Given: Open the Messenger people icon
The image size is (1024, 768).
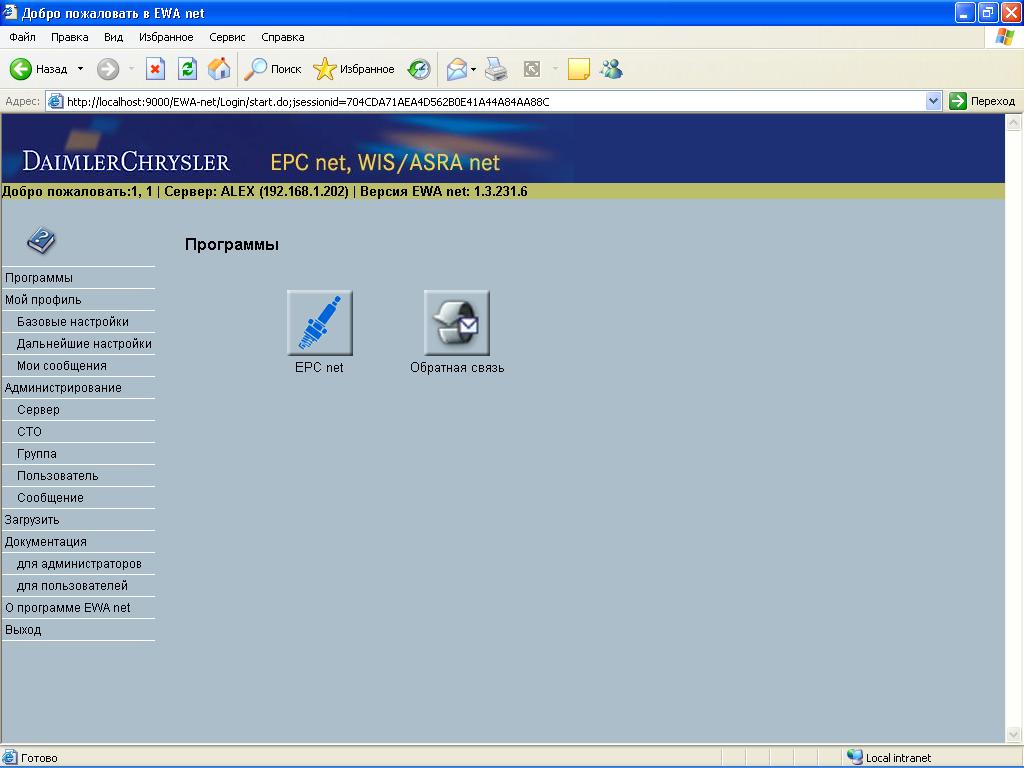Looking at the screenshot, I should (x=612, y=69).
